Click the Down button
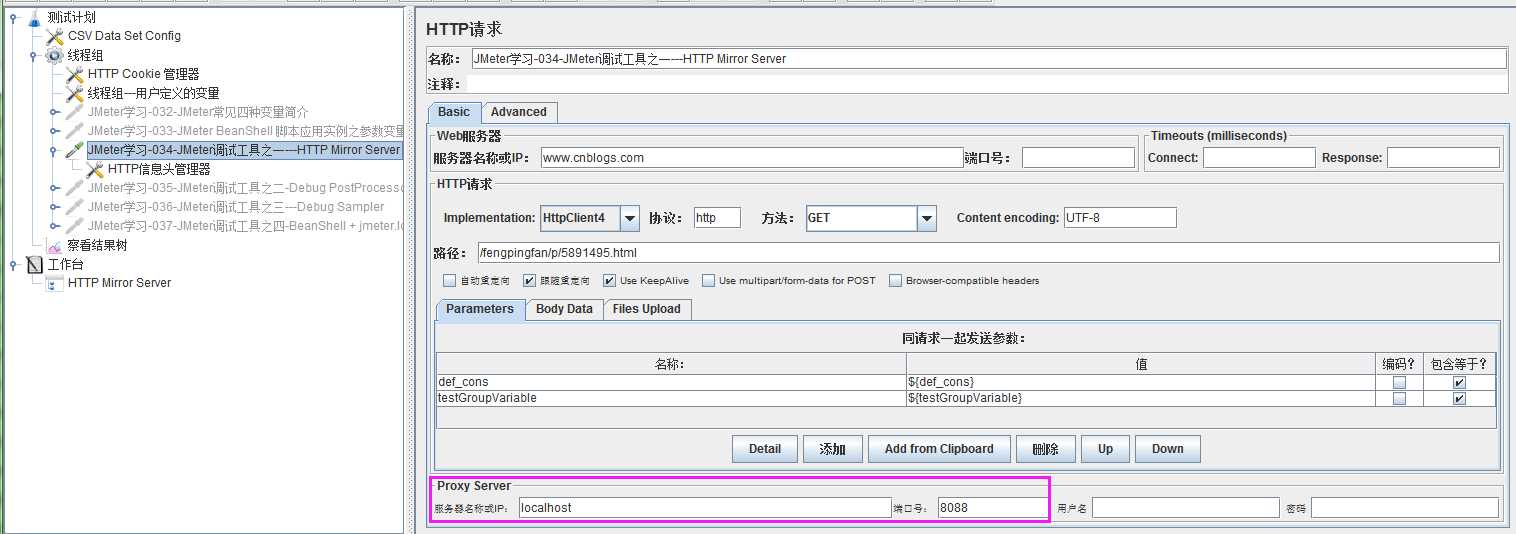Screen dimensions: 1516x534 point(1168,449)
